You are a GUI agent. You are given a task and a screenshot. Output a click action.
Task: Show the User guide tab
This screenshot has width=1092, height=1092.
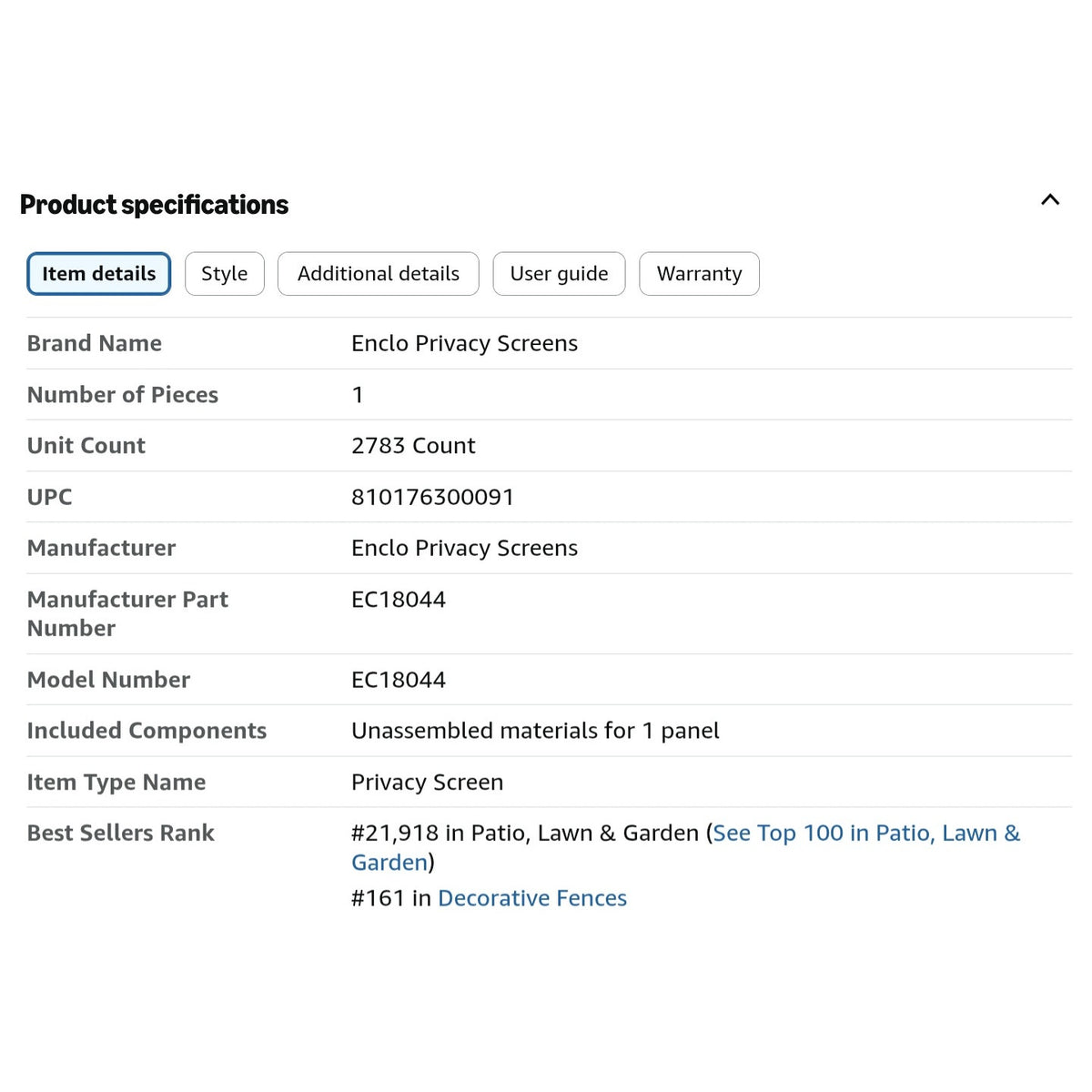pos(560,274)
